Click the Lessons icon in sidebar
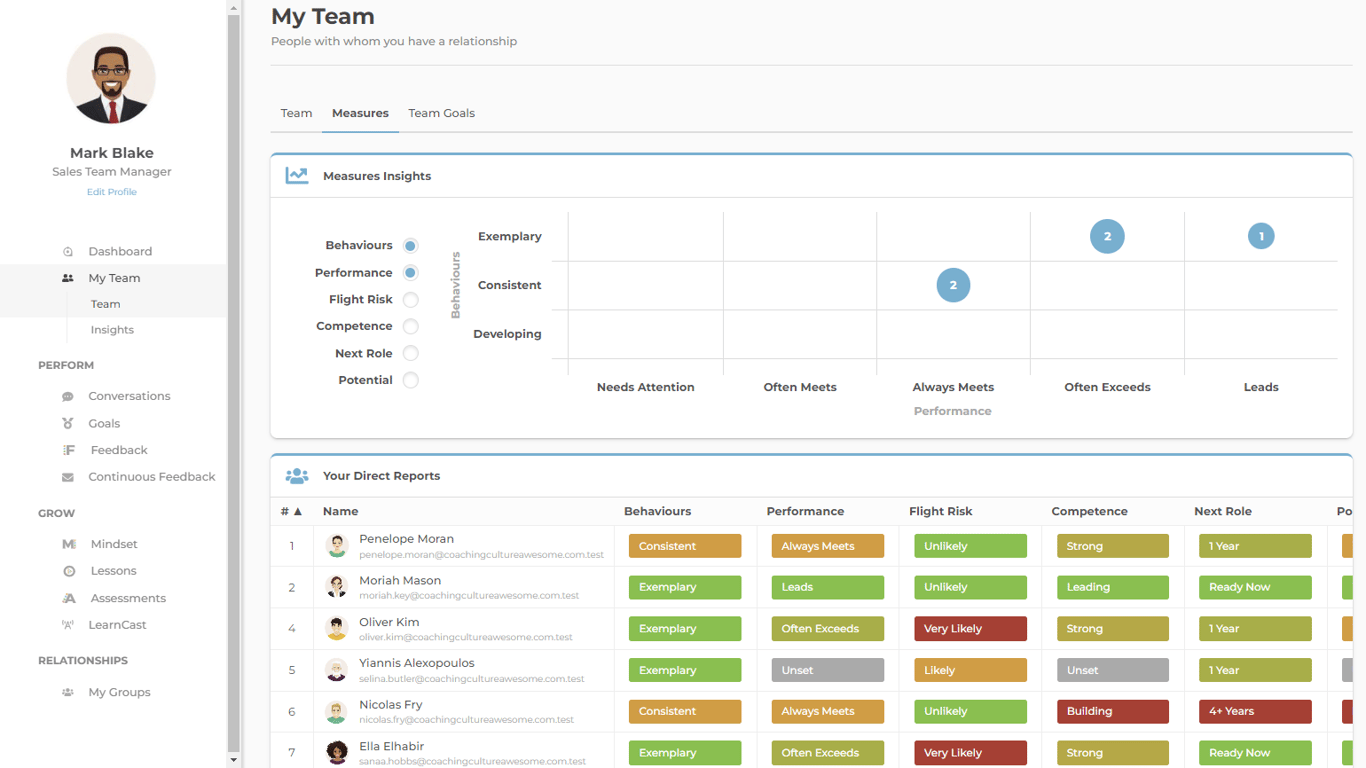This screenshot has width=1366, height=768. point(69,571)
